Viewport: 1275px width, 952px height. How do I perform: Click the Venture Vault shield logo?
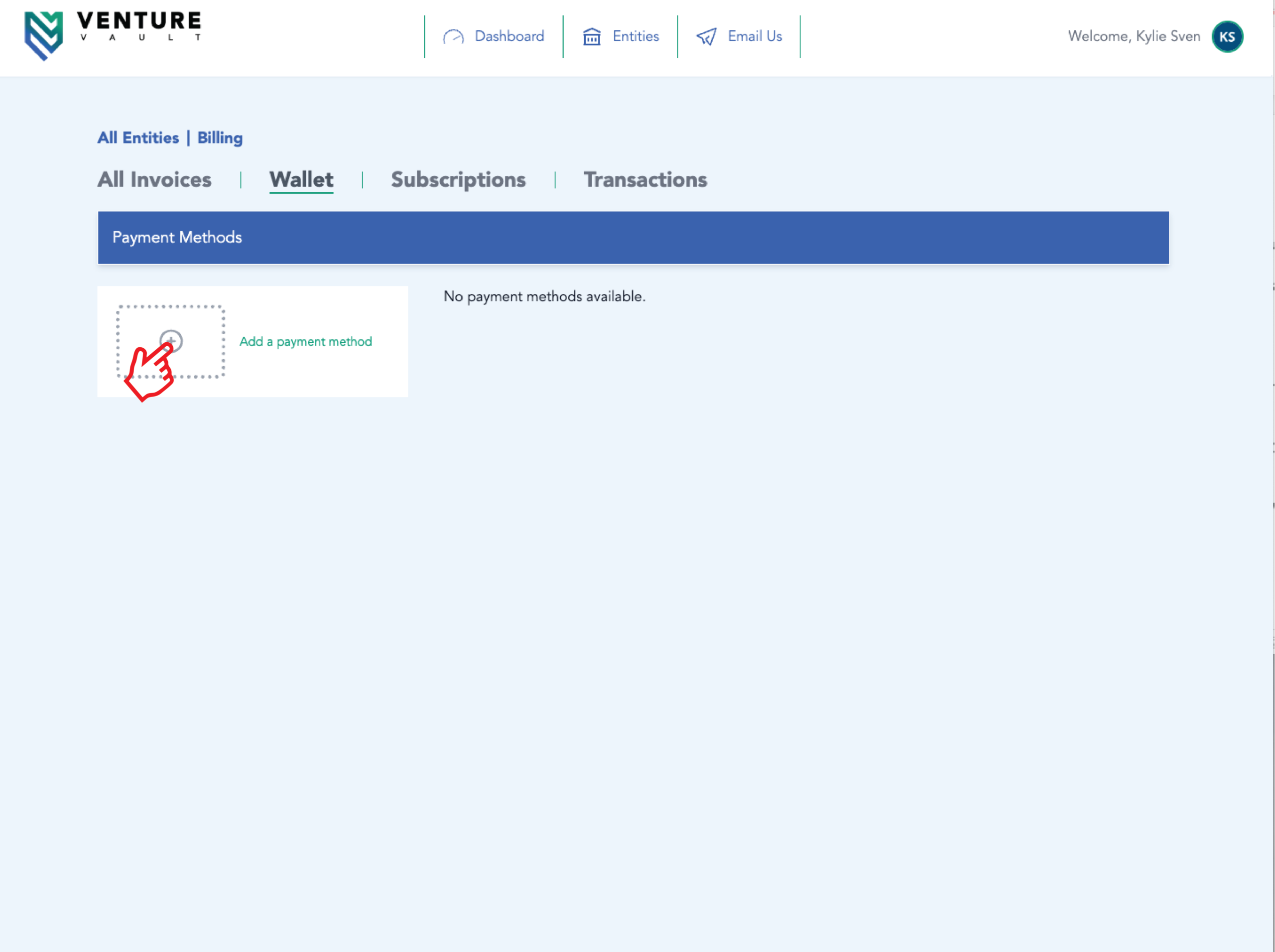tap(43, 36)
